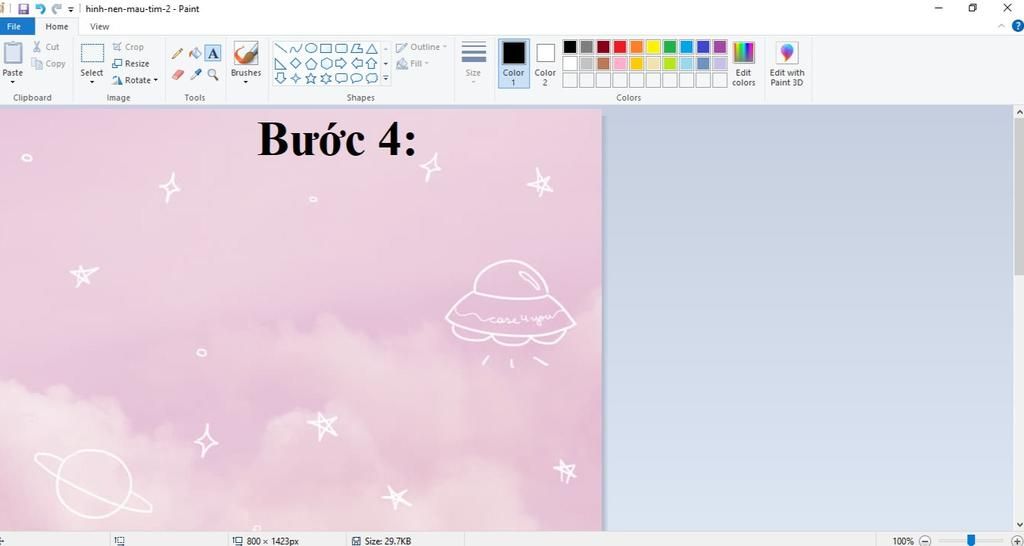Select the Eraser tool
Image resolution: width=1024 pixels, height=546 pixels.
click(x=178, y=75)
